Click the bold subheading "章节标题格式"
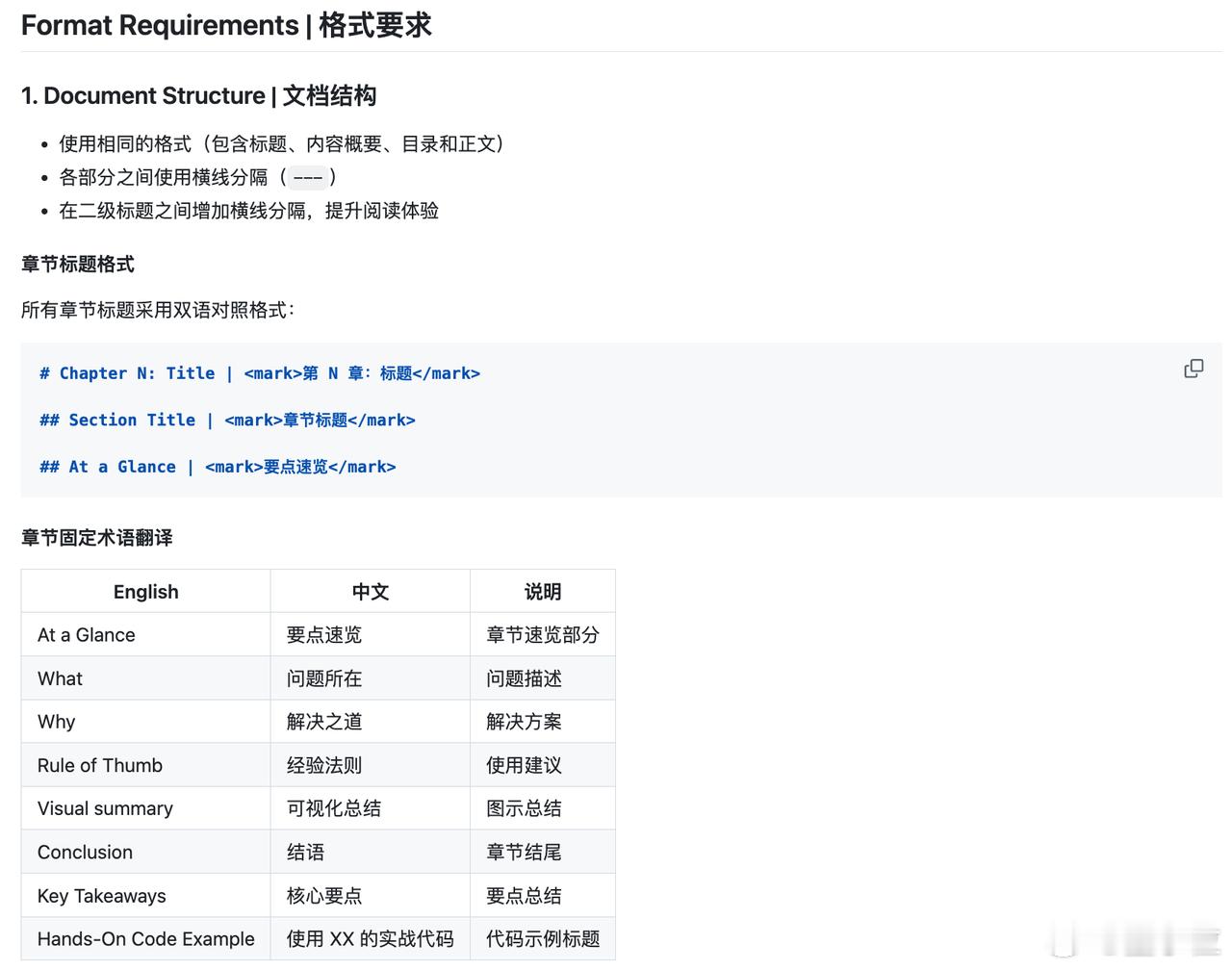1232x970 pixels. [x=78, y=265]
